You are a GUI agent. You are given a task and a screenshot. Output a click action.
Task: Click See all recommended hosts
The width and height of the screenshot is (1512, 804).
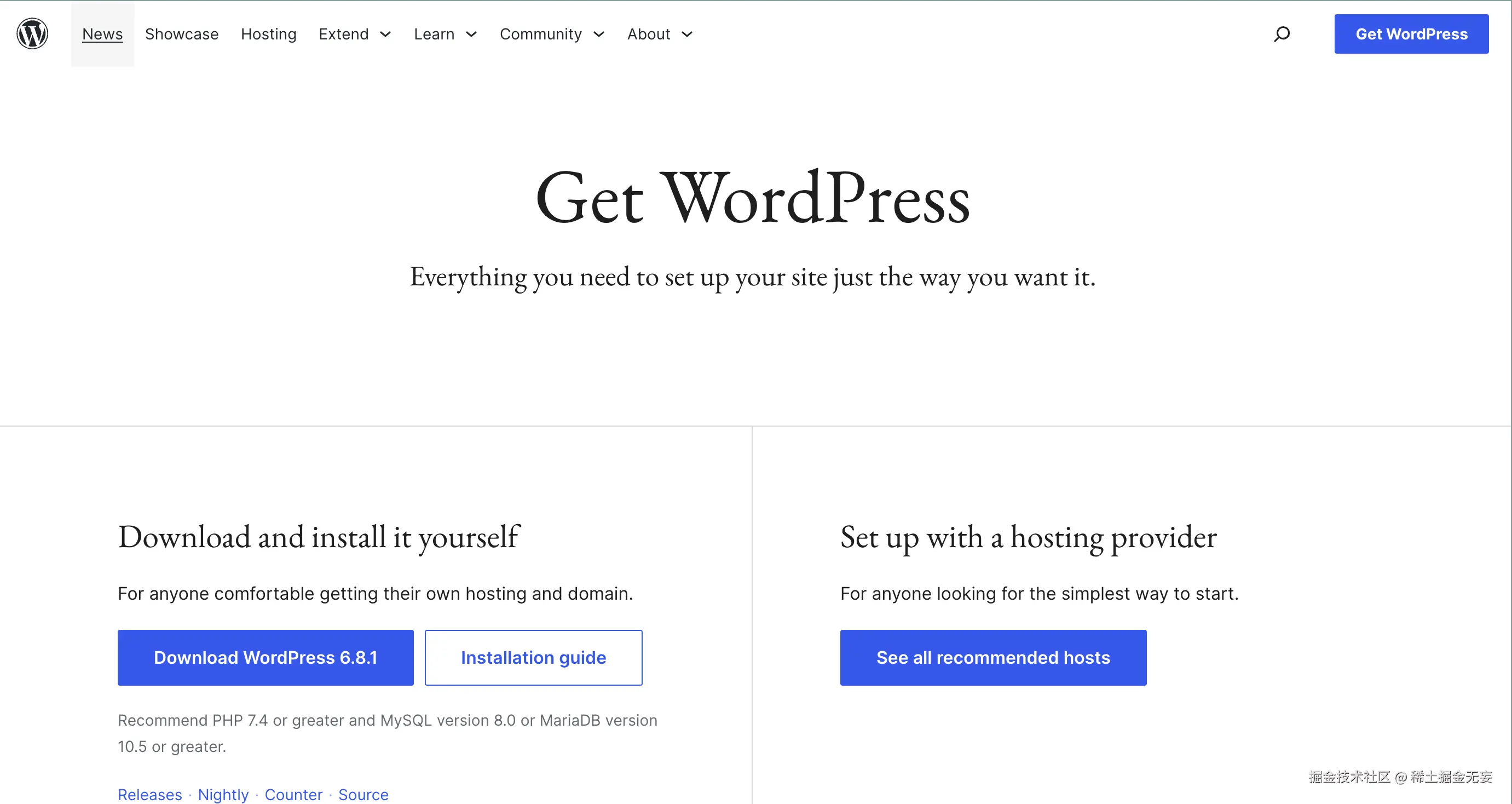pyautogui.click(x=992, y=657)
